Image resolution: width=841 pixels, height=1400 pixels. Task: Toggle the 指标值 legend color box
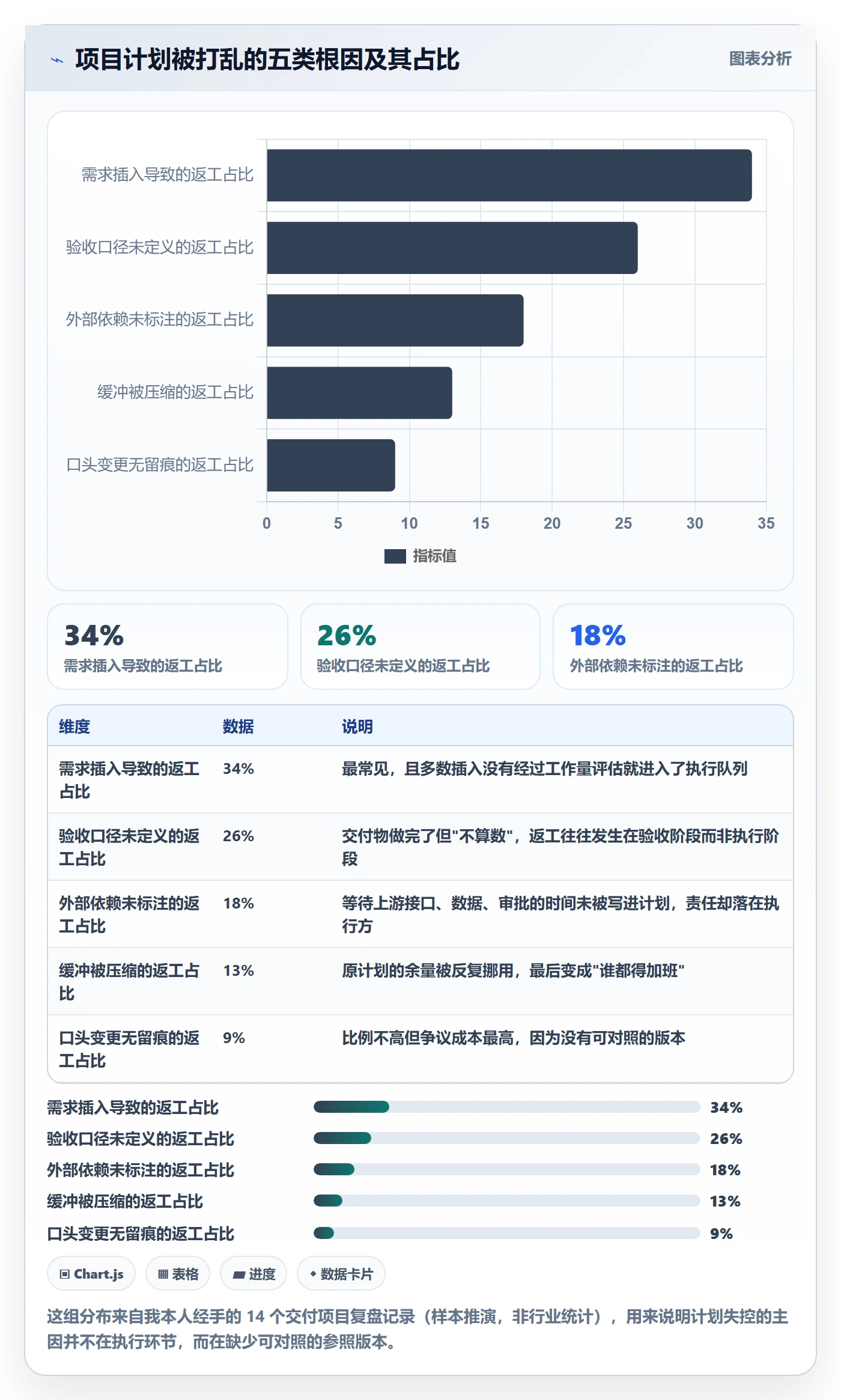[x=395, y=556]
